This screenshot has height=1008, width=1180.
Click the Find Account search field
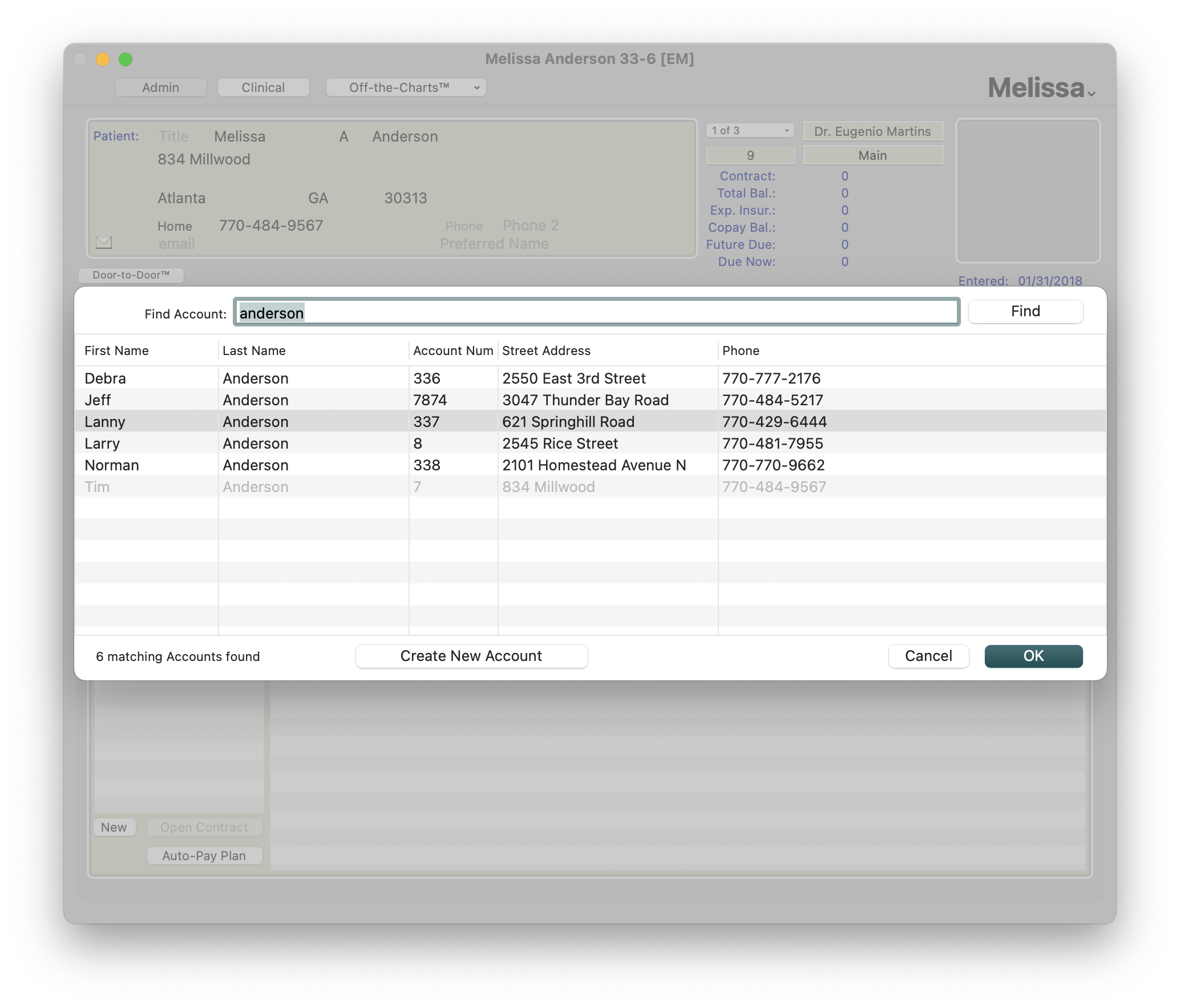coord(596,313)
